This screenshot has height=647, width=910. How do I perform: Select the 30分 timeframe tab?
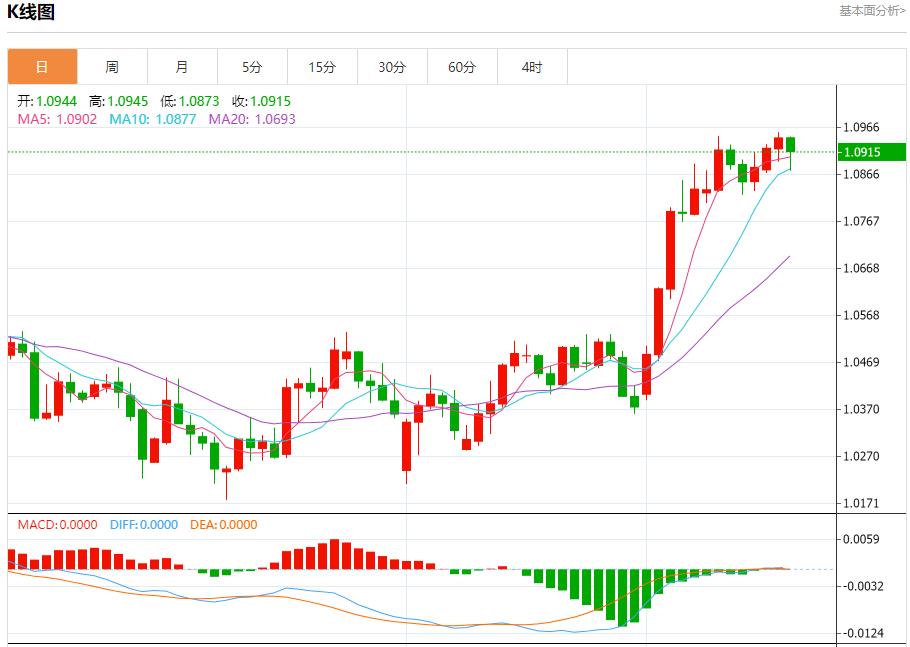click(x=392, y=67)
